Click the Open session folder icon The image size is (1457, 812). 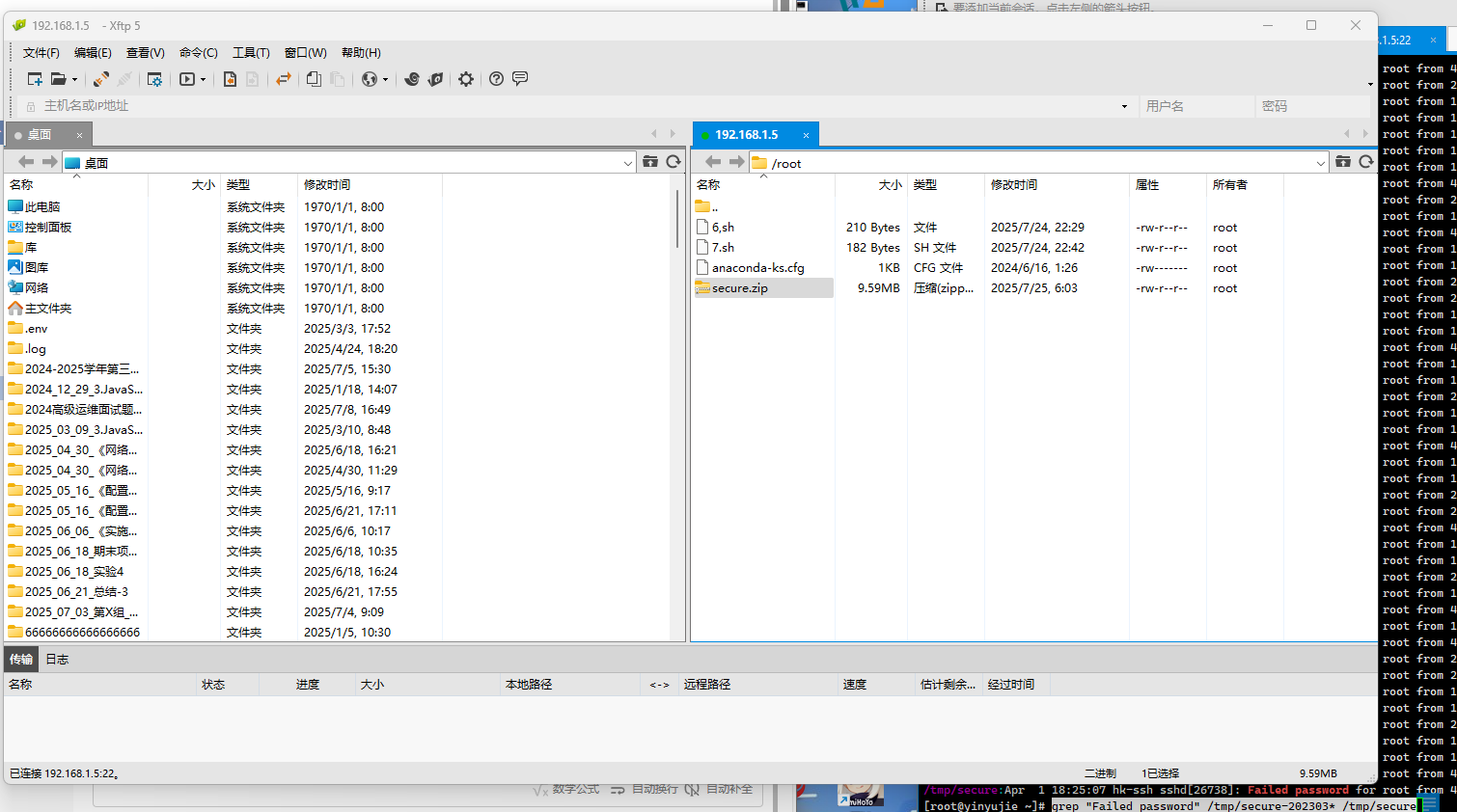[x=59, y=79]
